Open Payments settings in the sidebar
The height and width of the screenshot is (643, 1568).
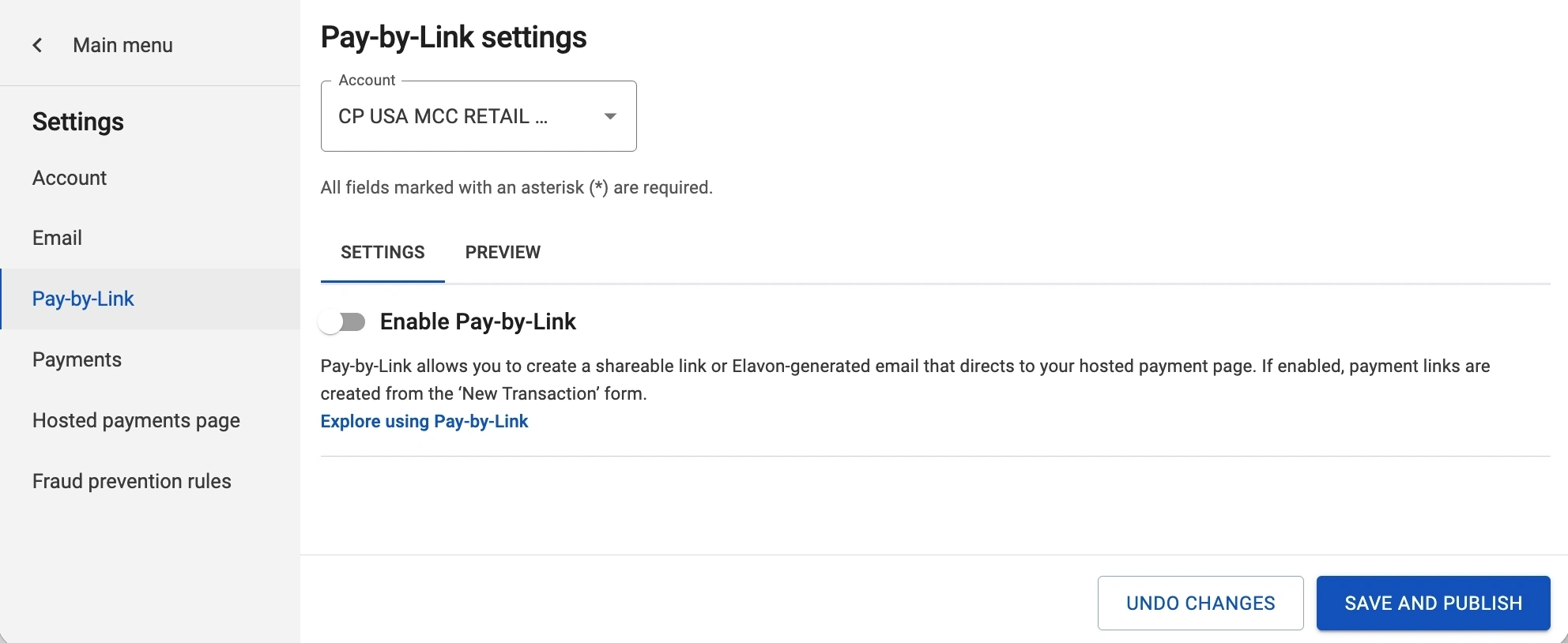[77, 359]
